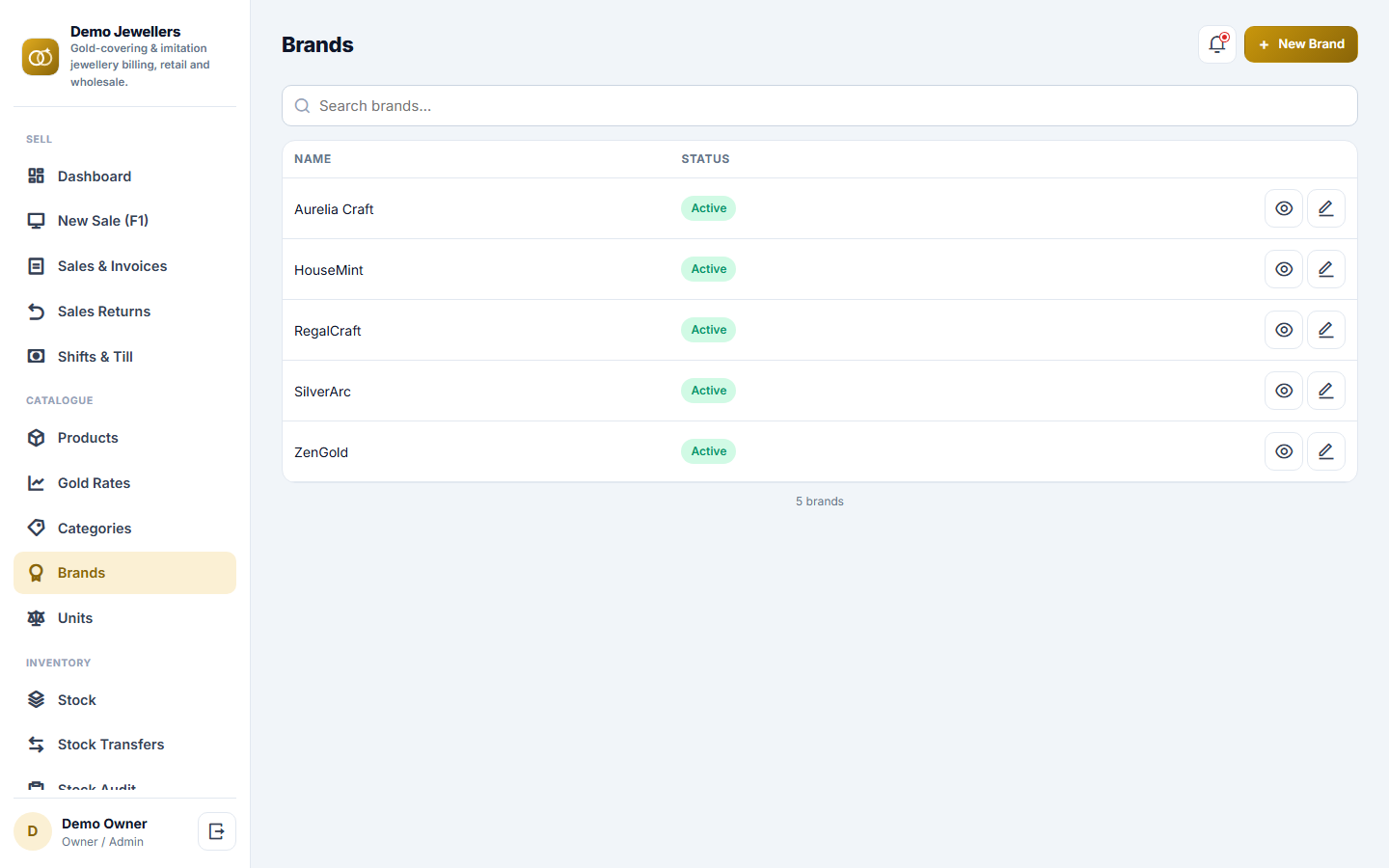Image resolution: width=1389 pixels, height=868 pixels.
Task: Go to Gold Rates
Action: click(x=124, y=483)
